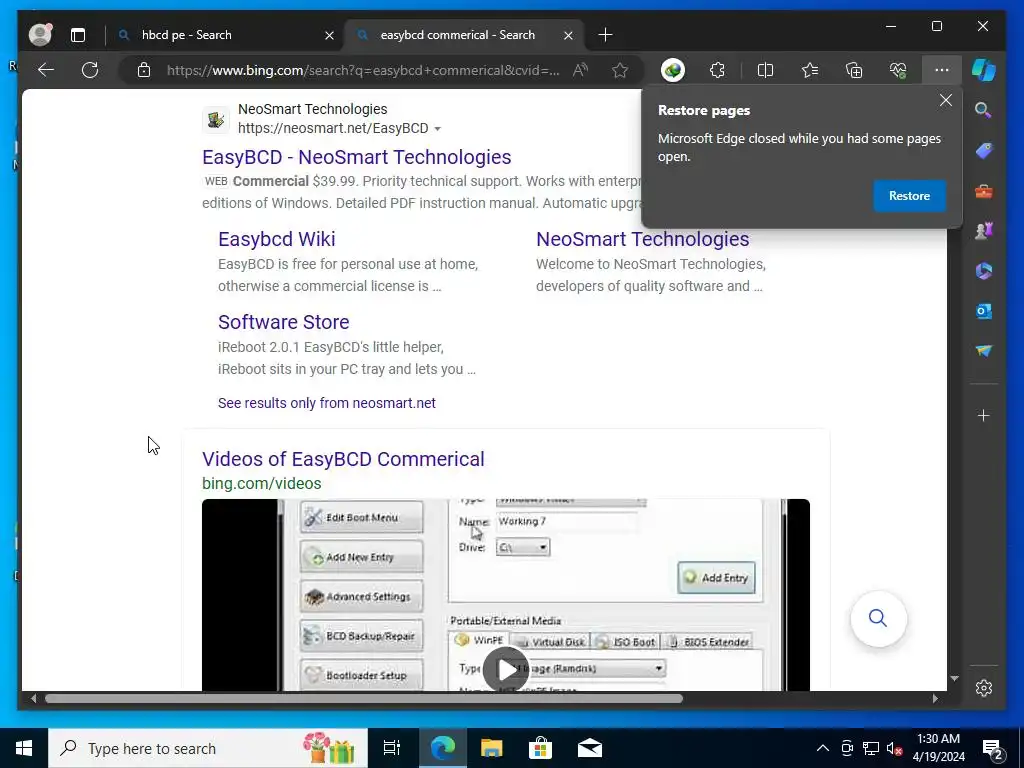This screenshot has width=1024, height=768.
Task: Click See results only from neosmart.net
Action: (327, 403)
